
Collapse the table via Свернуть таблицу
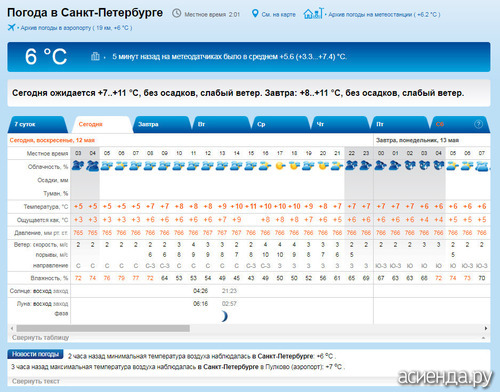point(40,338)
